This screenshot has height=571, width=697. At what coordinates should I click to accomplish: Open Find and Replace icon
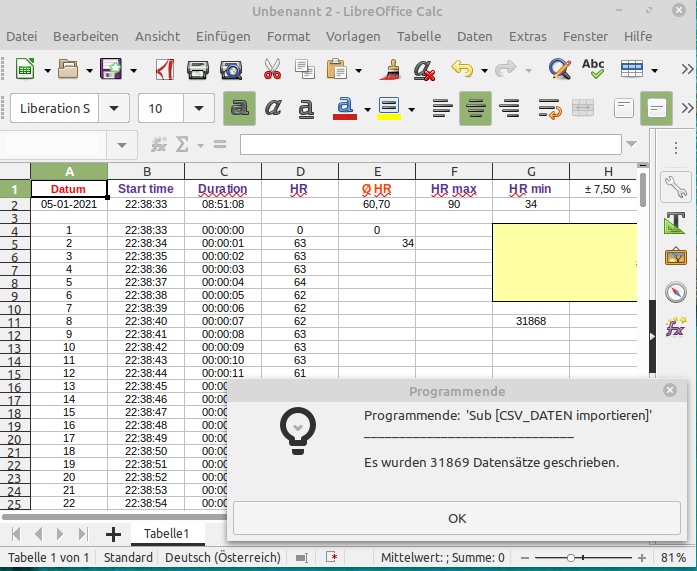pos(560,69)
